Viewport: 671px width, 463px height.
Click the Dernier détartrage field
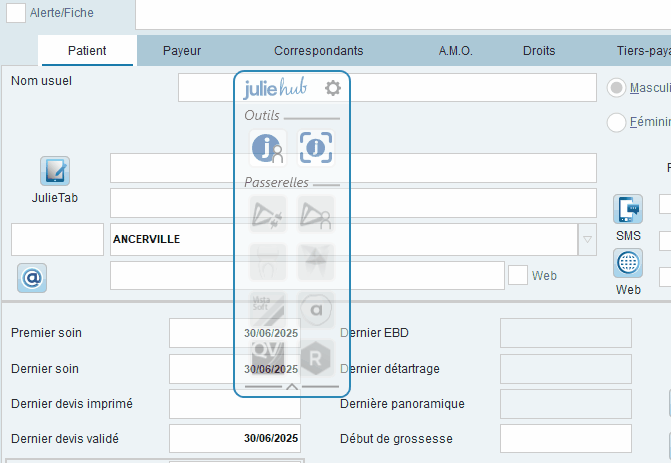click(566, 369)
